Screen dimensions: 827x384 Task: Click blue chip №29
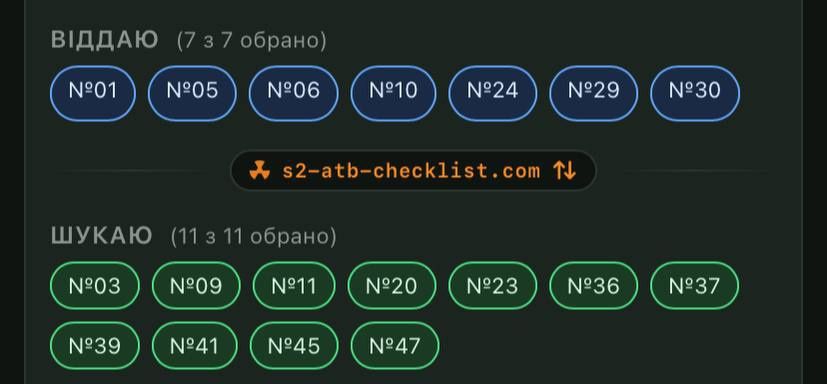click(594, 93)
